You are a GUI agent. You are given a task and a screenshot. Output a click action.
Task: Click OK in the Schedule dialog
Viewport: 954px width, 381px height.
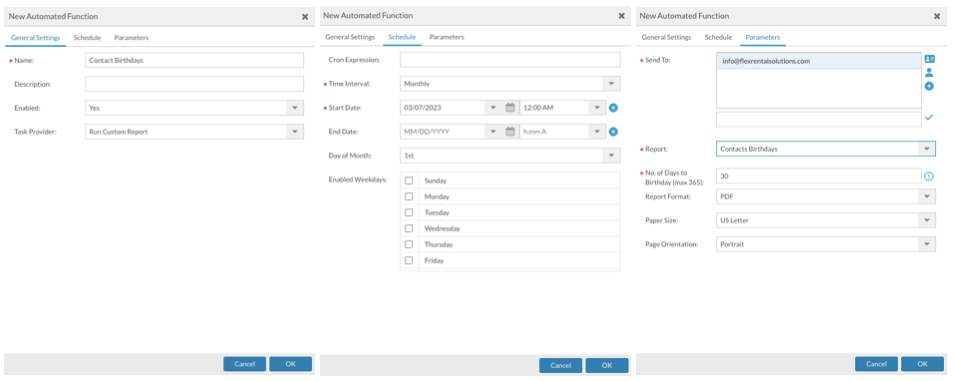coord(607,366)
